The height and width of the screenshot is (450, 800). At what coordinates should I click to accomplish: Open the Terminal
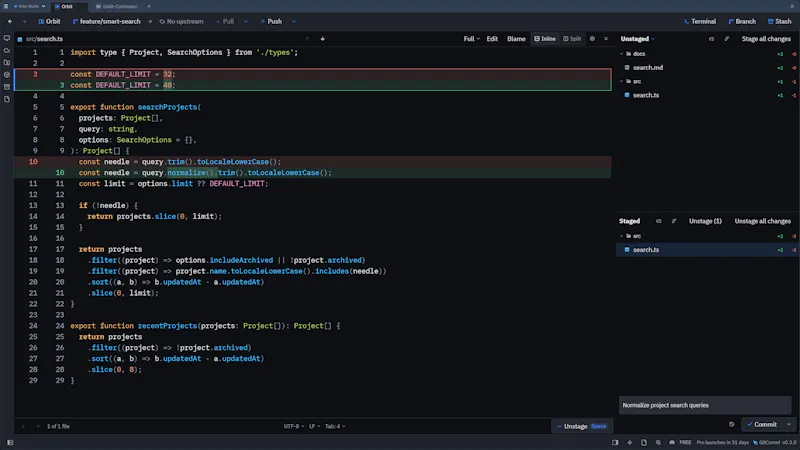(x=700, y=21)
